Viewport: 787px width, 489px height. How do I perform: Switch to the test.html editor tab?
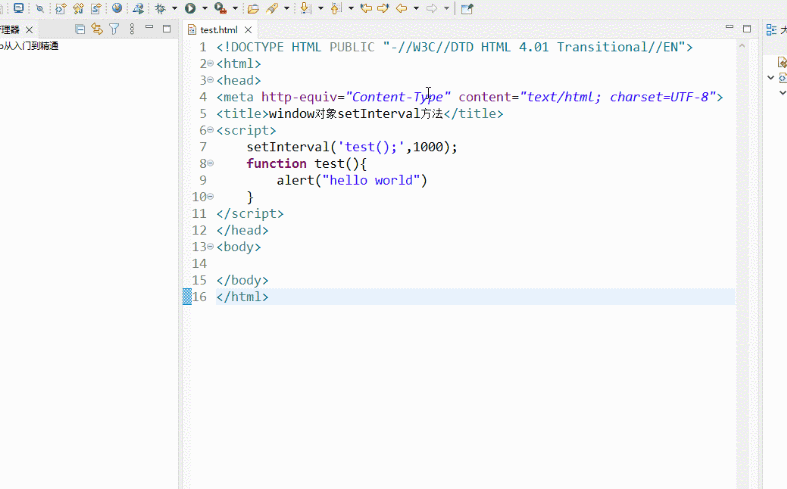(219, 30)
